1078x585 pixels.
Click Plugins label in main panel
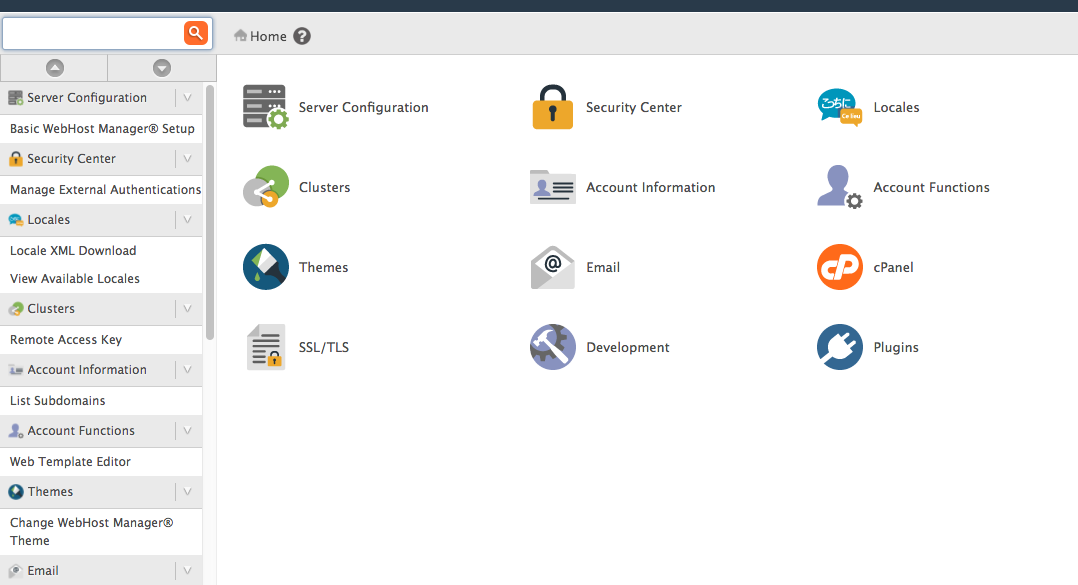coord(896,347)
